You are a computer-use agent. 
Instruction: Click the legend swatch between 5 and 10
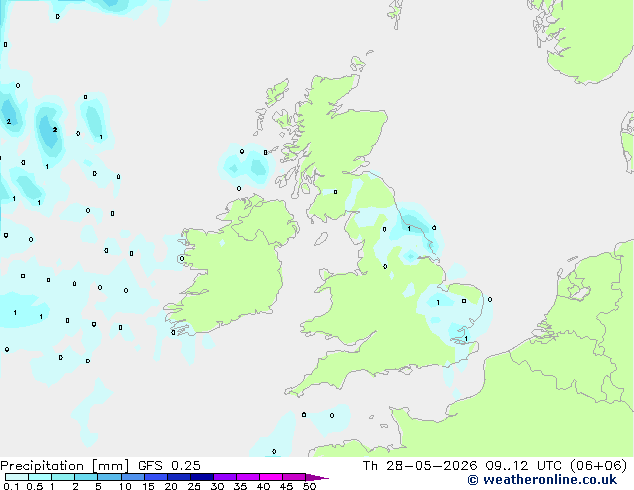click(x=110, y=477)
